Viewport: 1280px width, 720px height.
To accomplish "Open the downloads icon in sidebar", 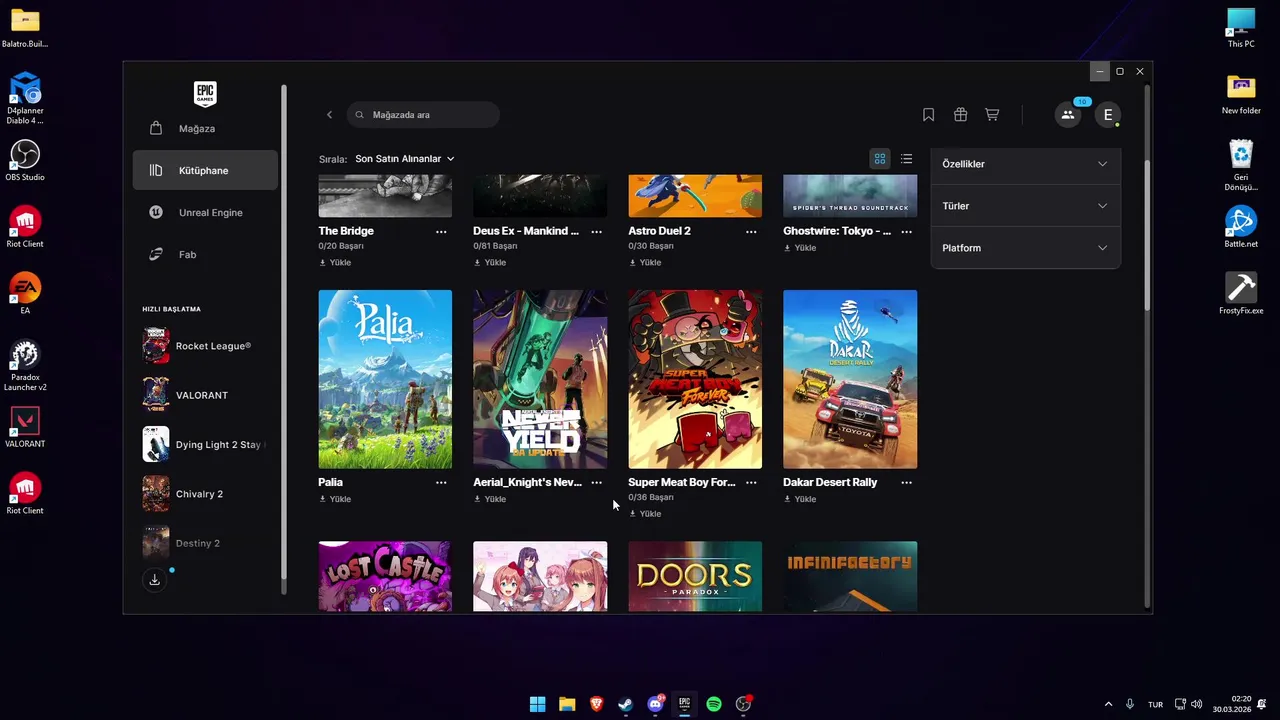I will coord(154,580).
